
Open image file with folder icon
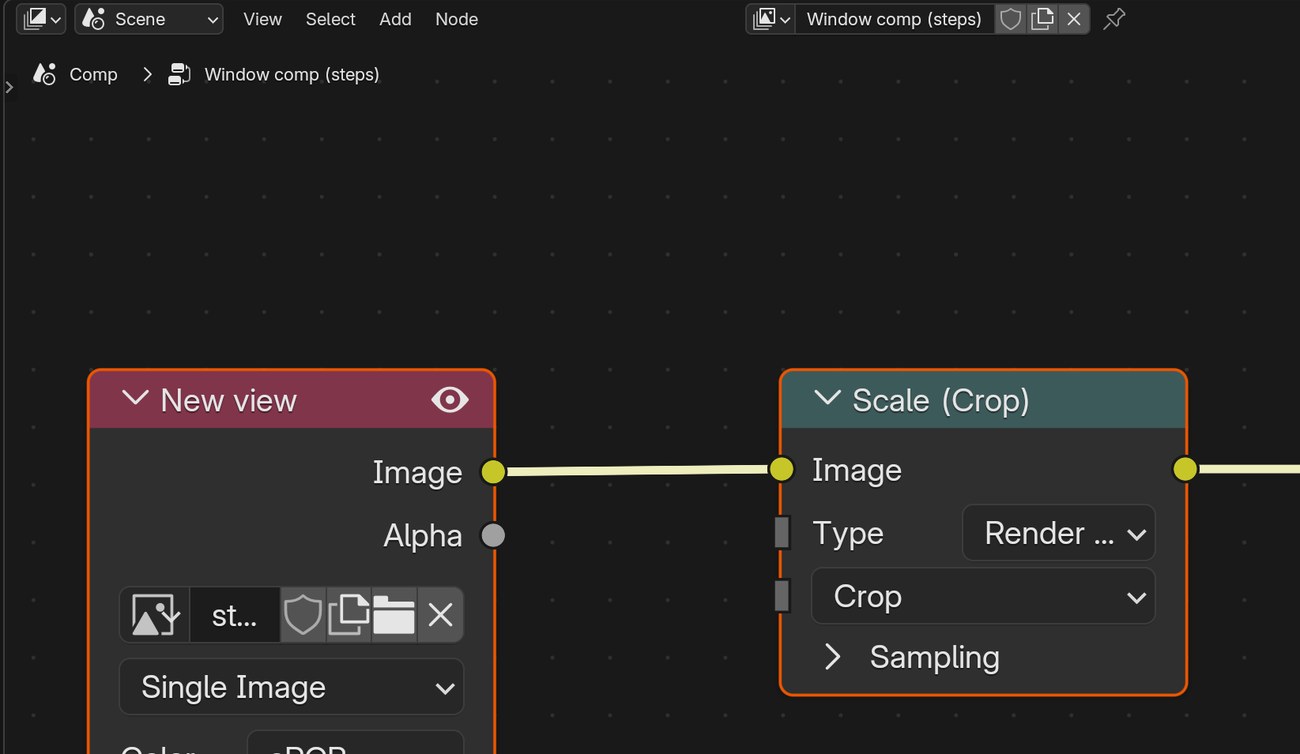pyautogui.click(x=394, y=614)
